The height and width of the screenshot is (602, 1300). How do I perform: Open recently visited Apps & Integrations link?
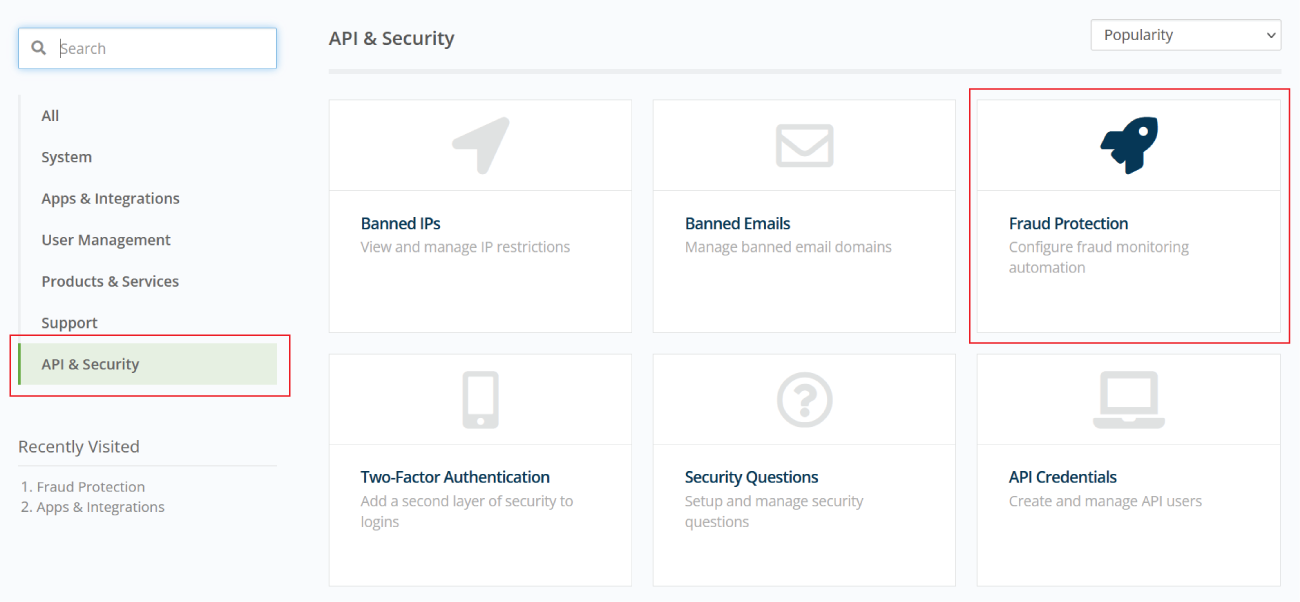[101, 507]
